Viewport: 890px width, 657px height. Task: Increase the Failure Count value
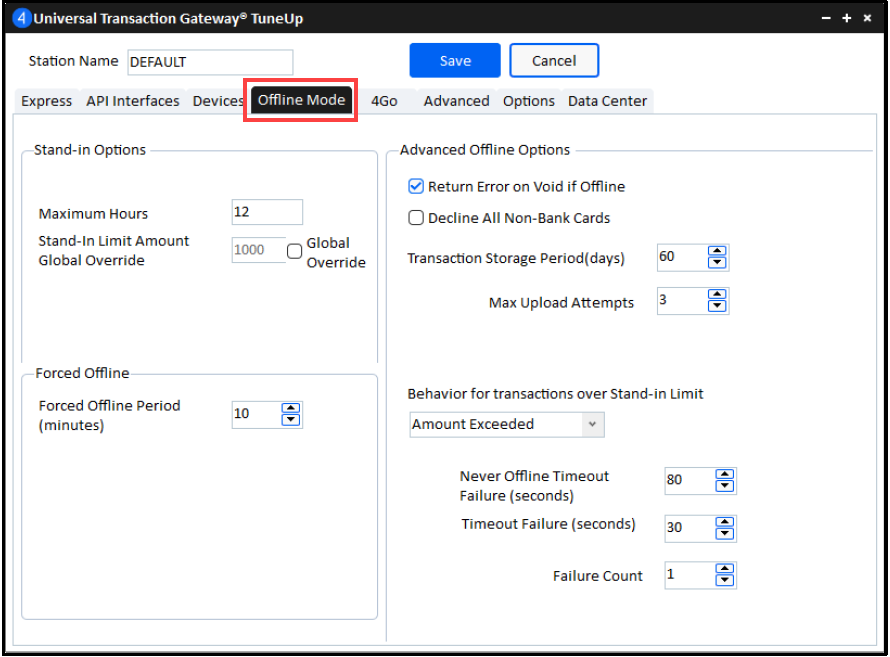coord(725,569)
